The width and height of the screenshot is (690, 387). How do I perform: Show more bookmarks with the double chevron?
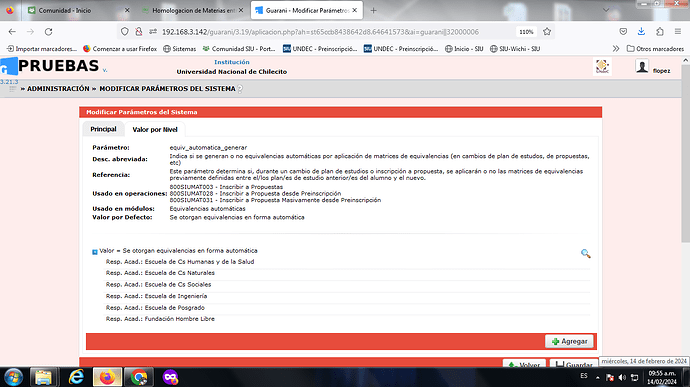click(x=616, y=48)
